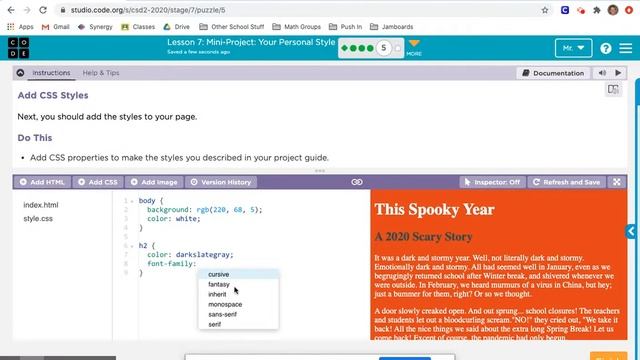Click the Add Image button

coord(154,182)
